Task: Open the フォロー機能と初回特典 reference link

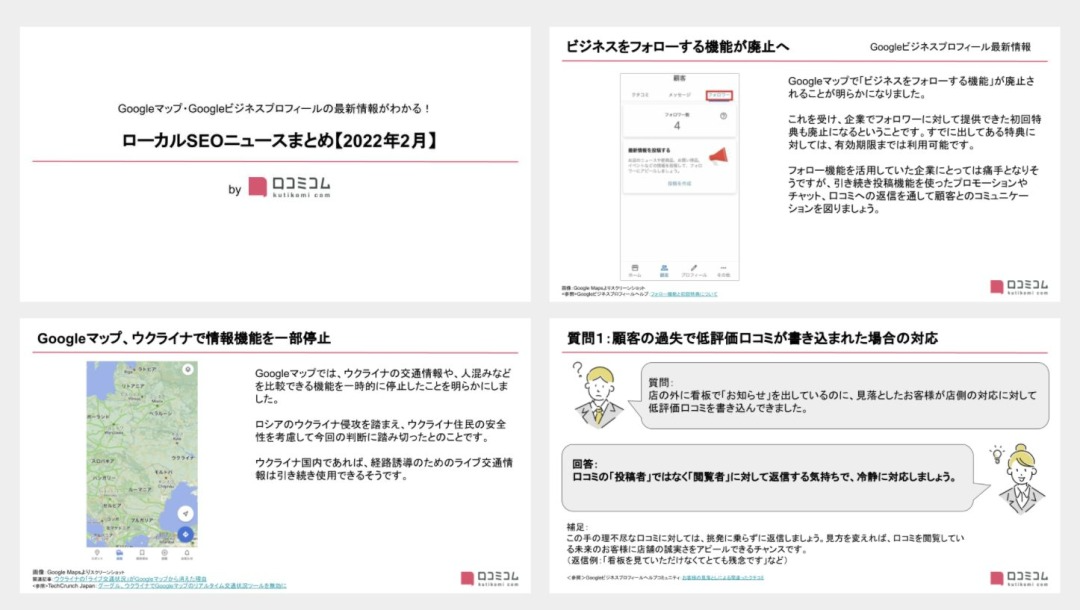Action: [682, 294]
